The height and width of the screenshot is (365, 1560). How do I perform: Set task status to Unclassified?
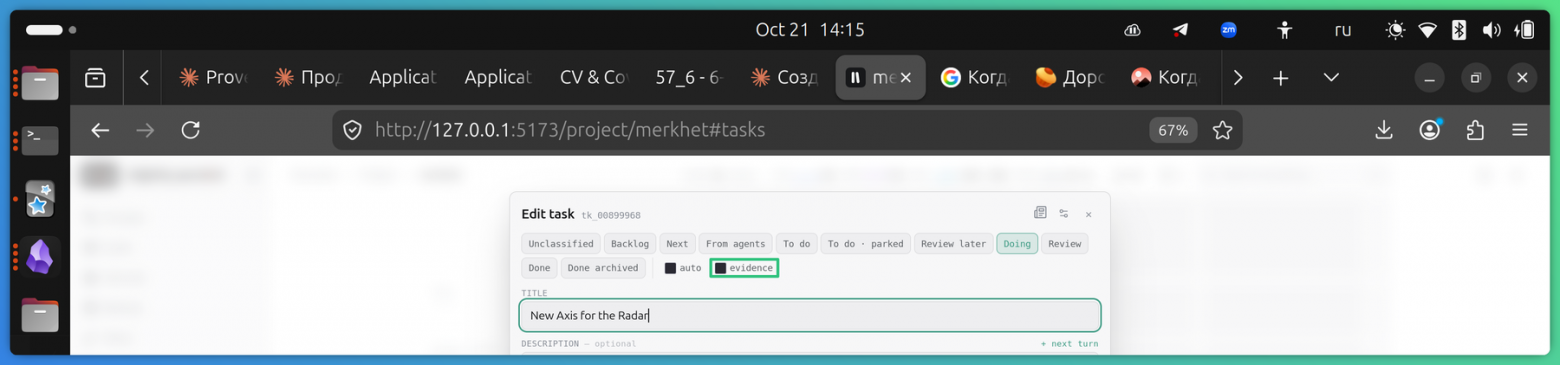[x=561, y=244]
